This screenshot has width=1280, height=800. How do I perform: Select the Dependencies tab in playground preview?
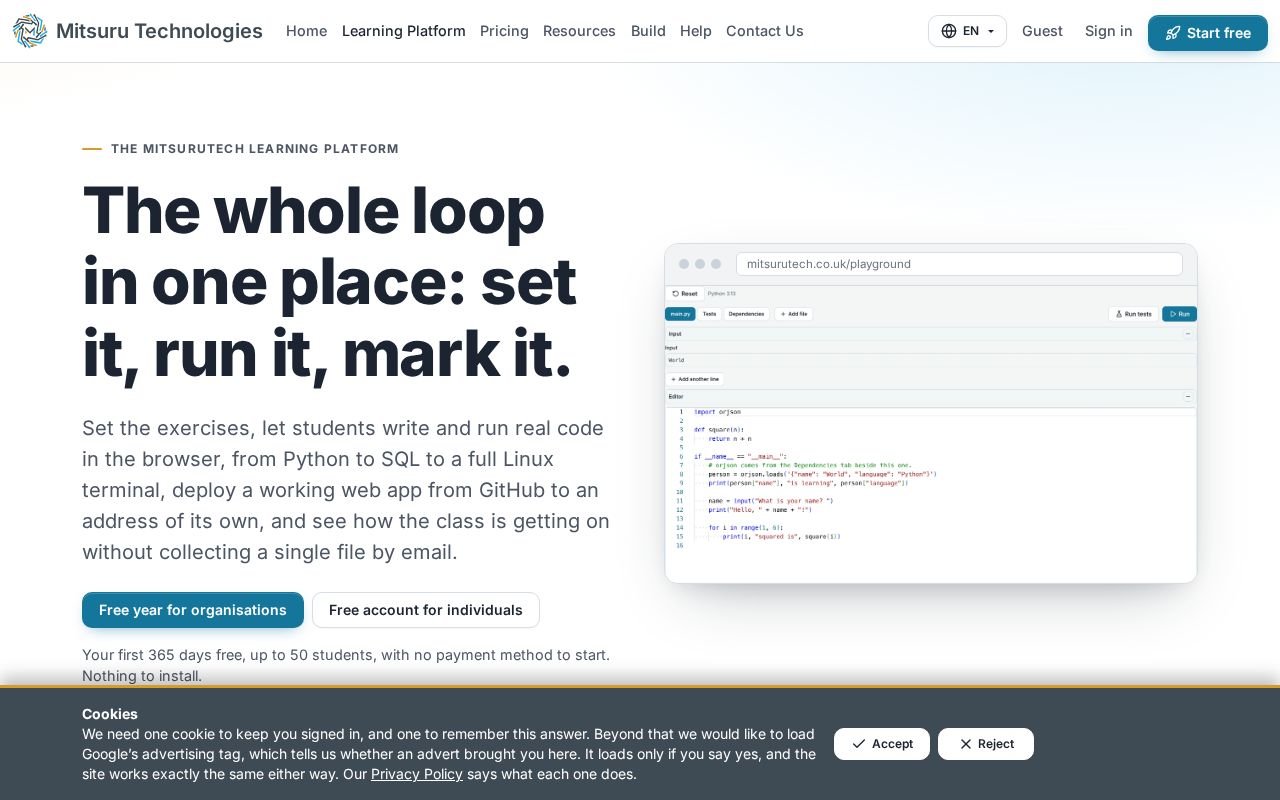coord(747,314)
